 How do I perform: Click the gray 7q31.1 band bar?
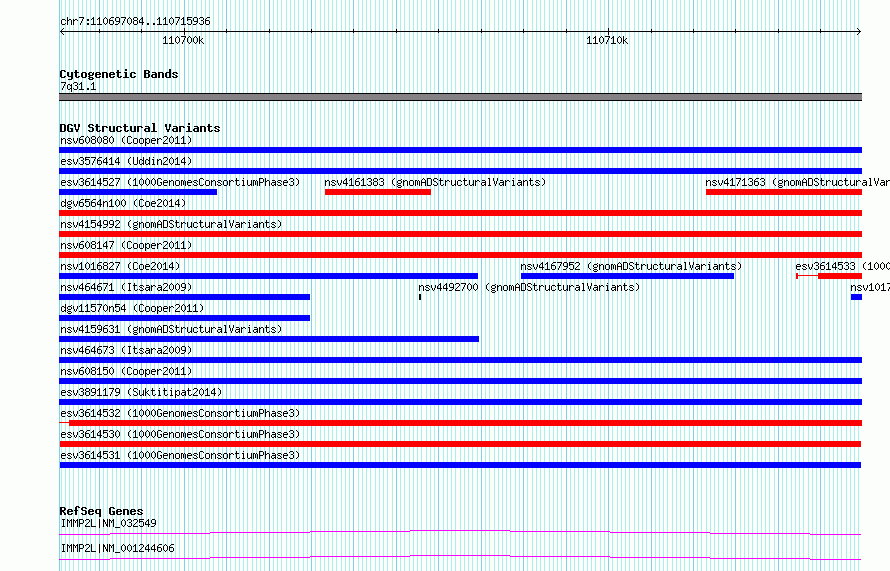pos(460,97)
